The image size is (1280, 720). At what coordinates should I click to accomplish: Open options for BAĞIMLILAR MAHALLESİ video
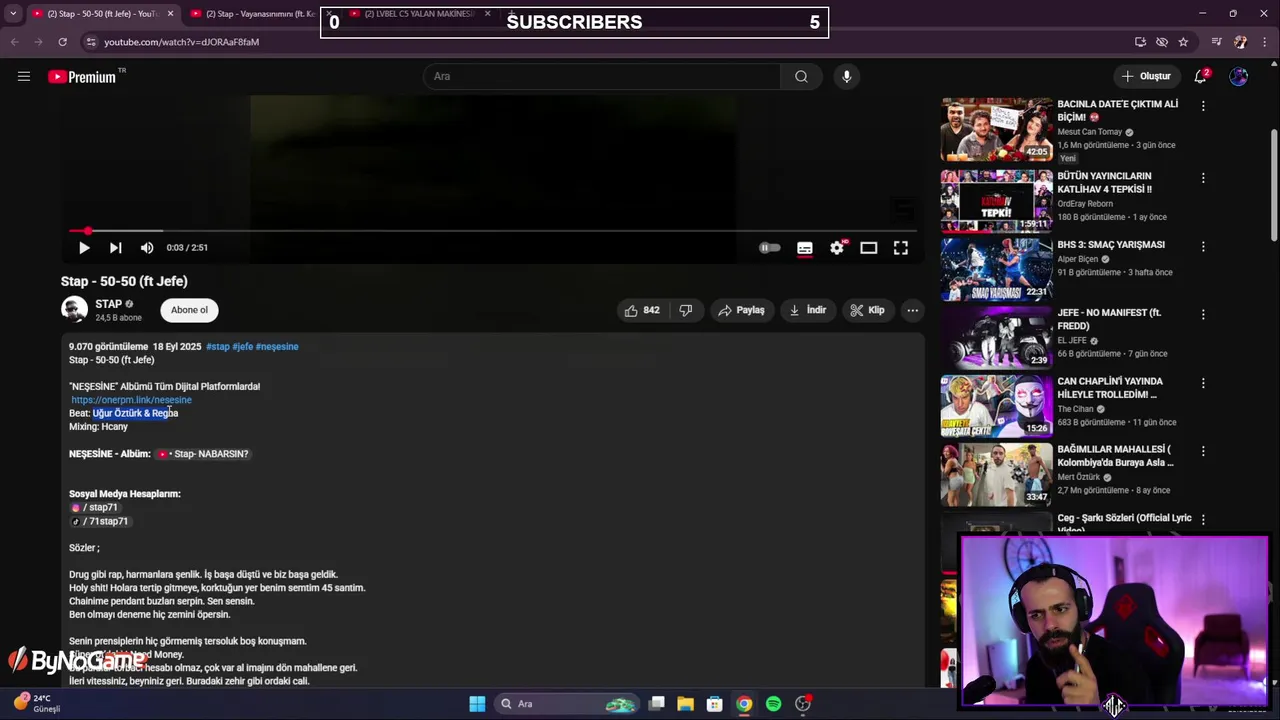click(1203, 451)
